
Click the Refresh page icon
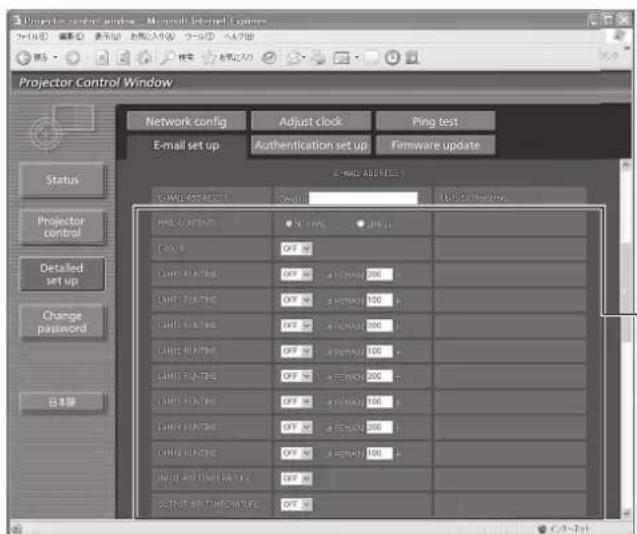click(x=124, y=58)
